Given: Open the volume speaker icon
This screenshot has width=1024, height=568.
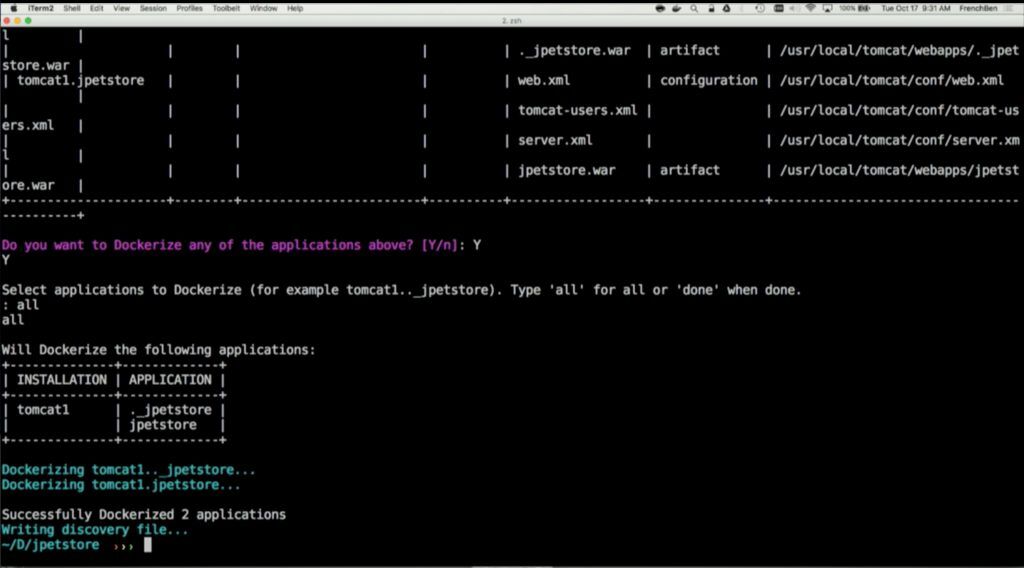Looking at the screenshot, I should click(x=793, y=8).
